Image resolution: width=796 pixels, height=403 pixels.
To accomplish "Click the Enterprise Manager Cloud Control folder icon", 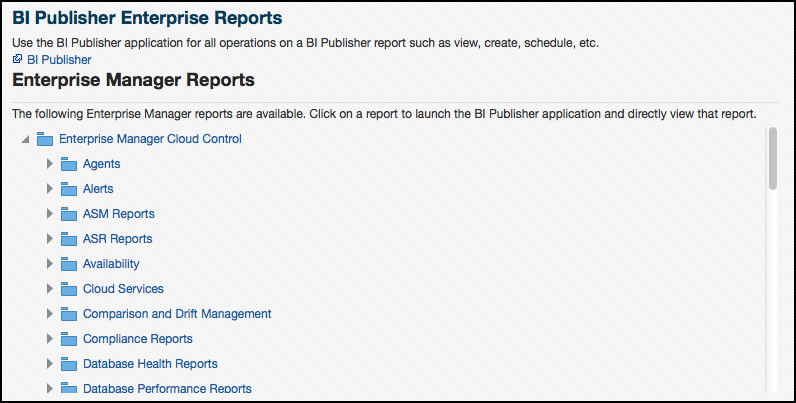I will point(45,139).
